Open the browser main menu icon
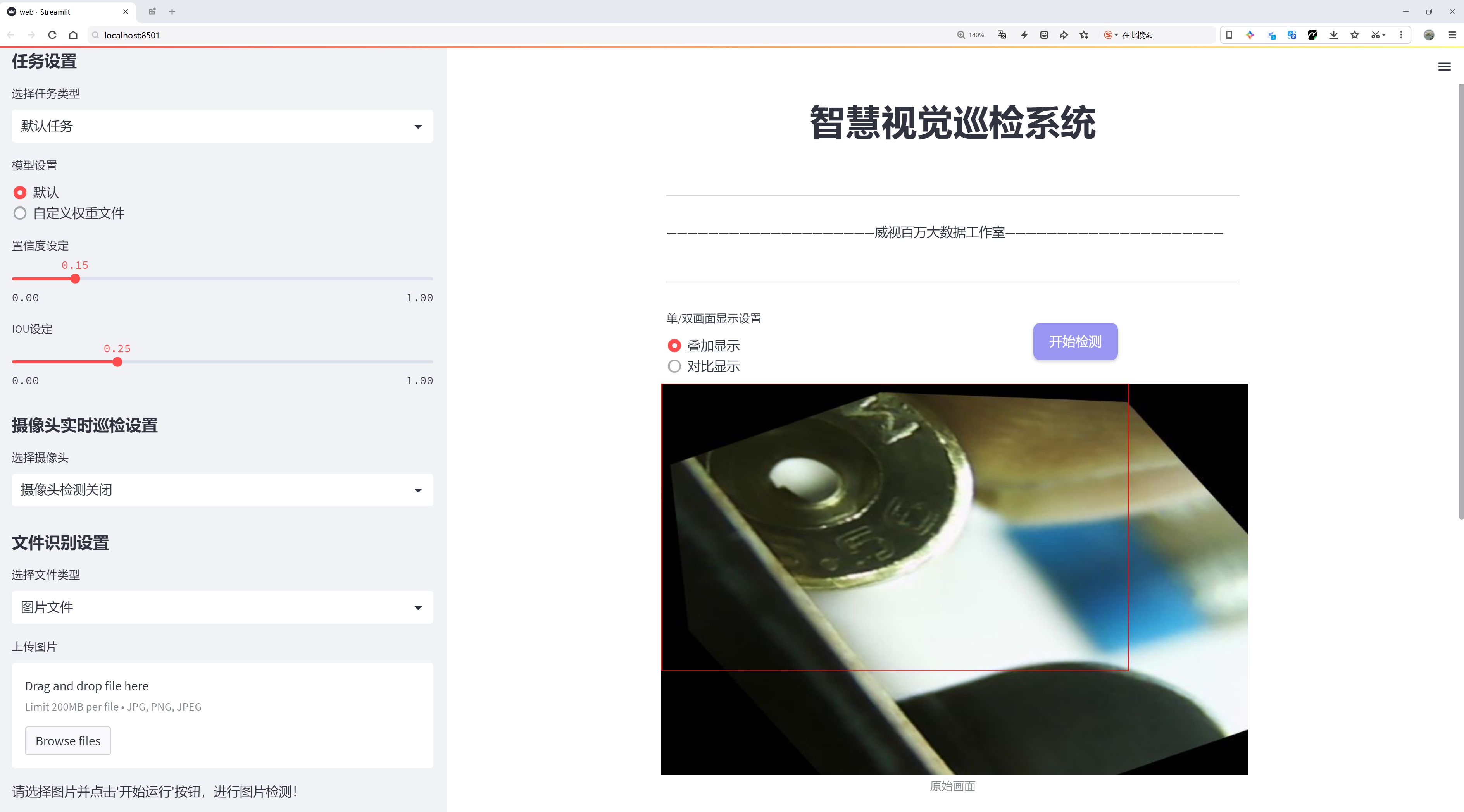This screenshot has height=812, width=1464. pos(1452,35)
